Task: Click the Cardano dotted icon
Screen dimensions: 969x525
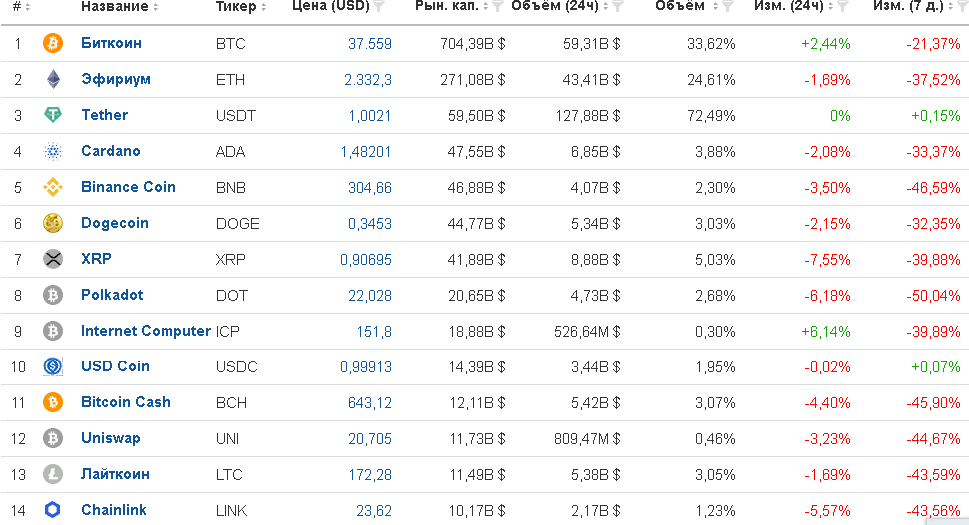Action: (53, 151)
